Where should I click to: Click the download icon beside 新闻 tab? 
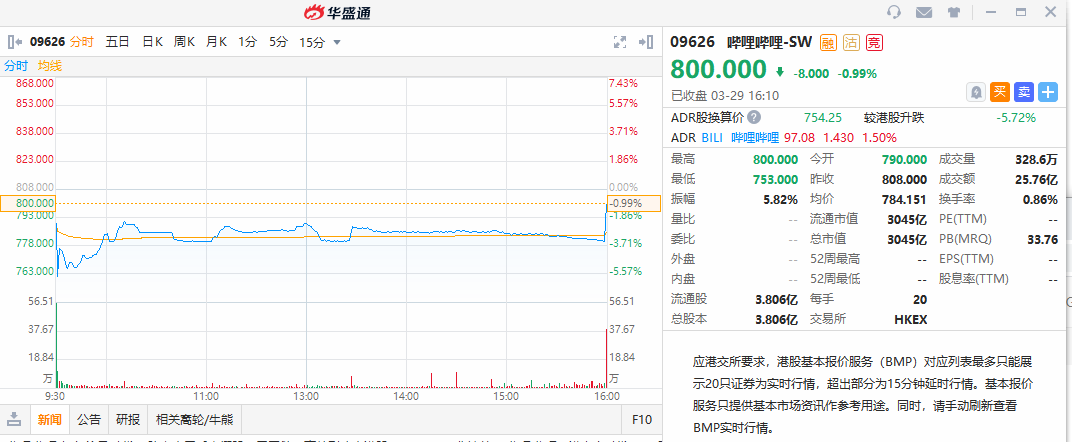pyautogui.click(x=15, y=419)
